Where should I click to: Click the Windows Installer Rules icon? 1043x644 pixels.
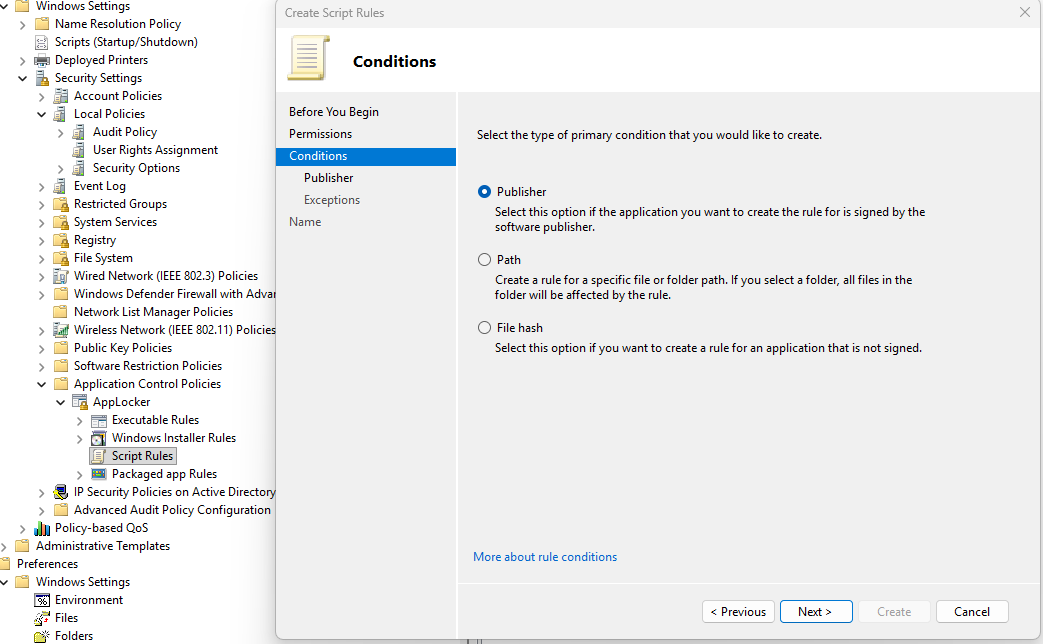98,438
